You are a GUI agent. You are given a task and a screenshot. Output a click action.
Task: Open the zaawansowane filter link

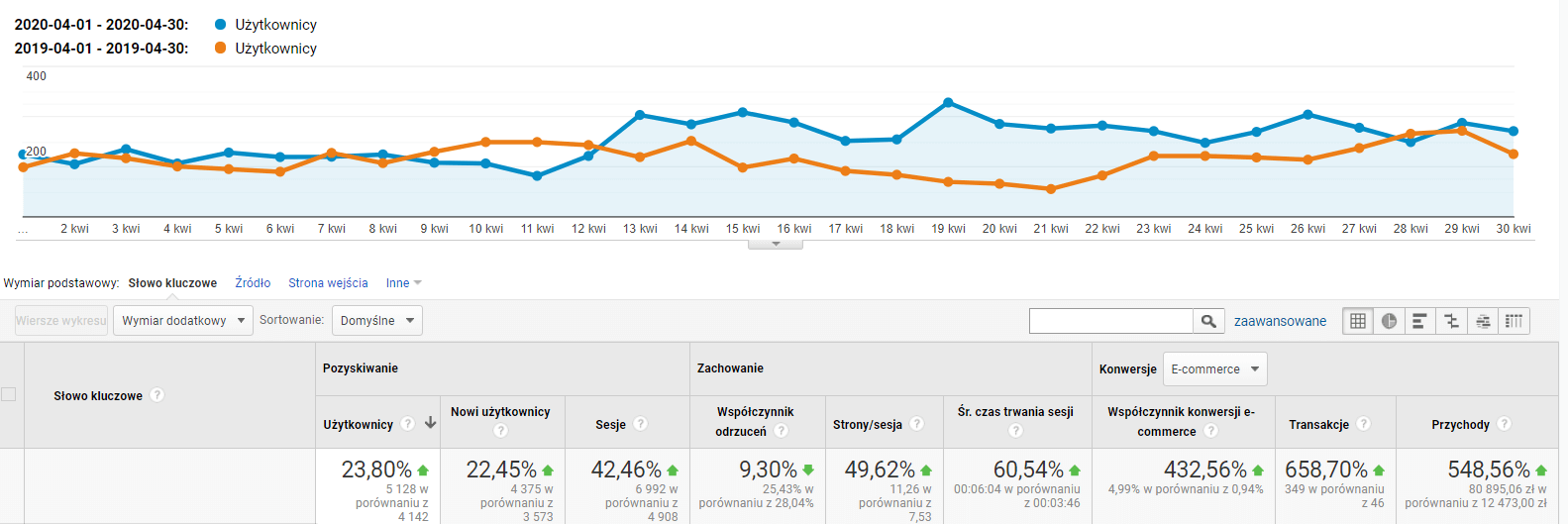pos(1280,321)
